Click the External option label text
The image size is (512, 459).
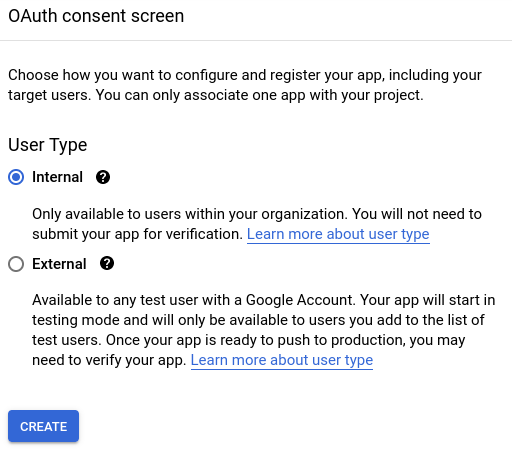click(x=59, y=264)
